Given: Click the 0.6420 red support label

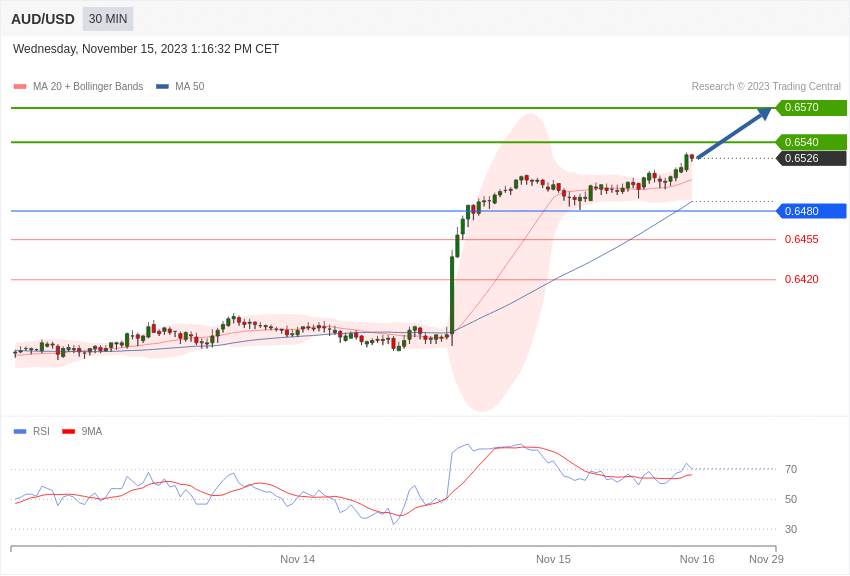Looking at the screenshot, I should (802, 279).
